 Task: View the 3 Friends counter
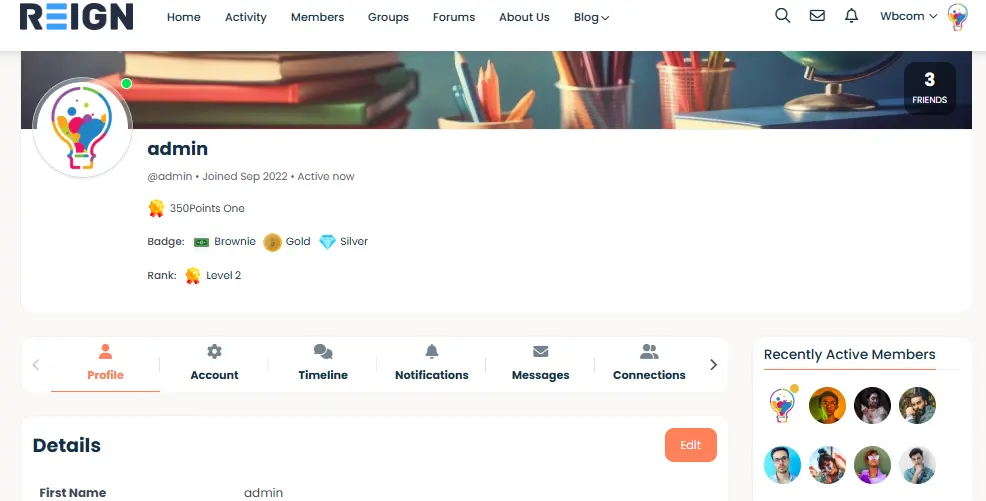929,88
